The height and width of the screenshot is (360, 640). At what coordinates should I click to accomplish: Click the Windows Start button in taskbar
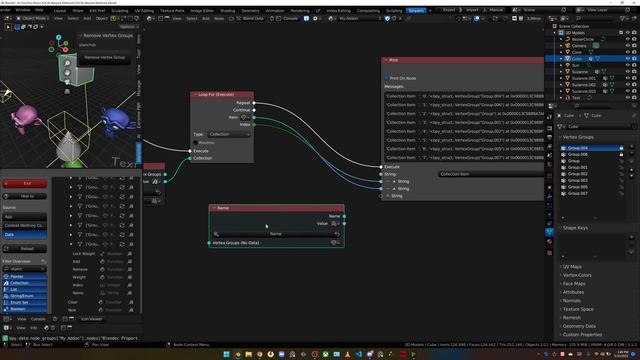point(227,354)
